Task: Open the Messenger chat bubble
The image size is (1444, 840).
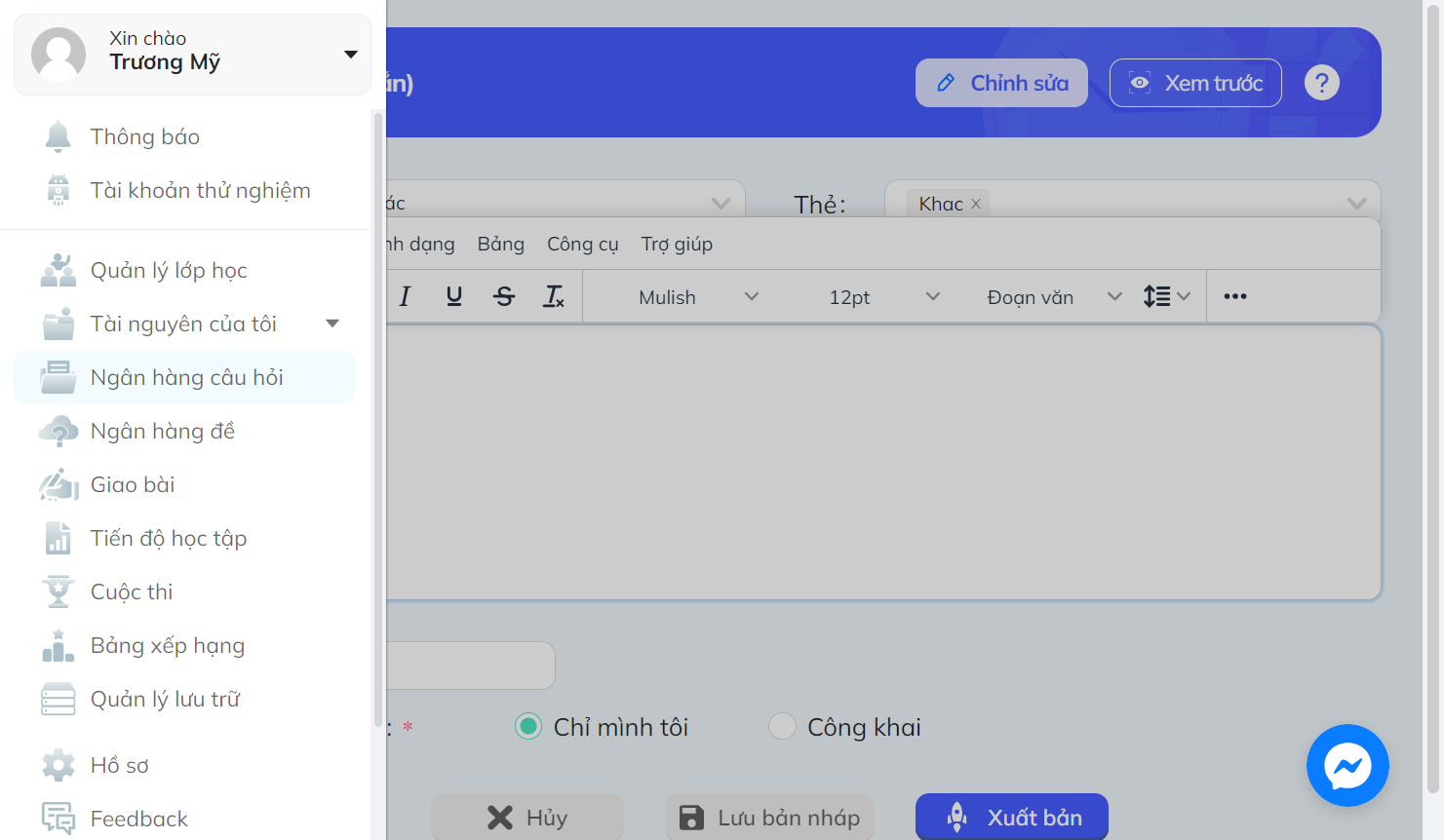Action: coord(1347,765)
